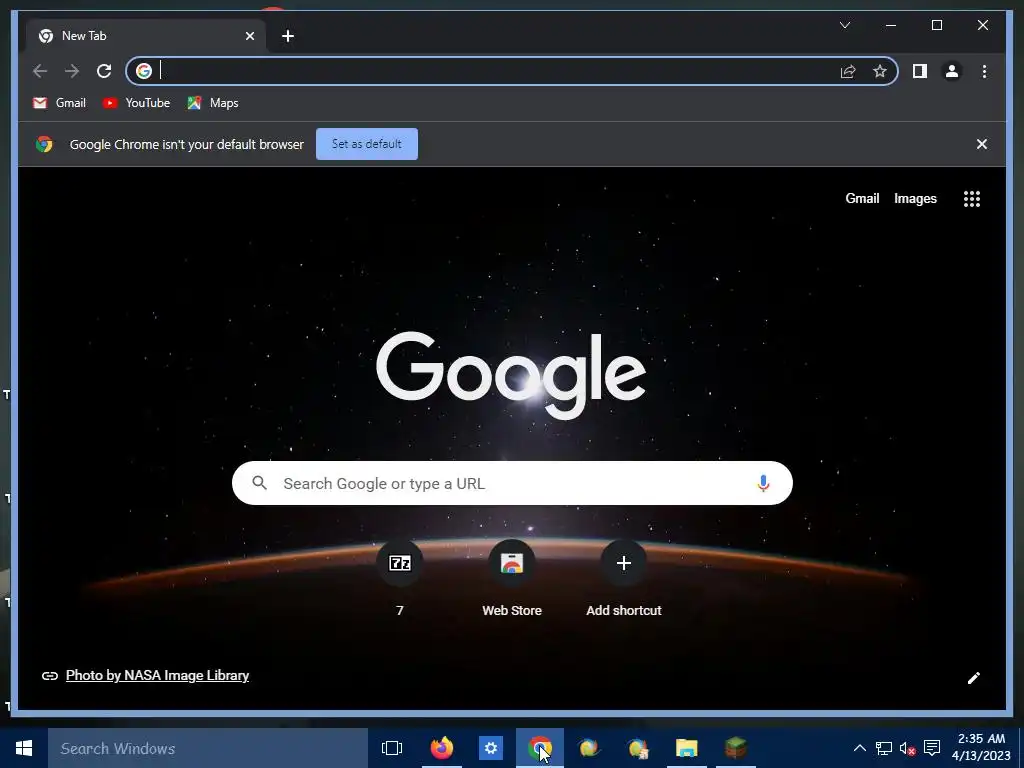This screenshot has height=768, width=1024.
Task: Click the Google icon in the address bar
Action: pyautogui.click(x=144, y=71)
